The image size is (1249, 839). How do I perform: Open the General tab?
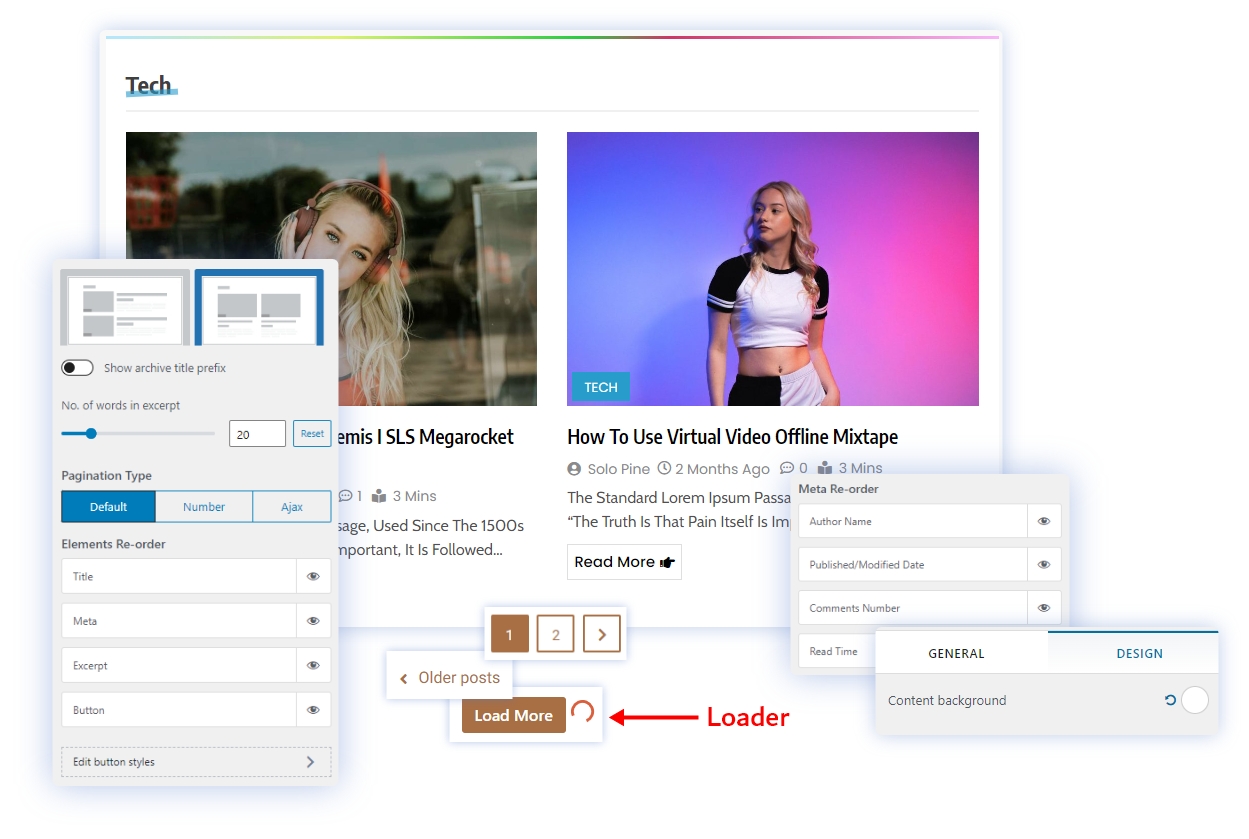pyautogui.click(x=956, y=654)
